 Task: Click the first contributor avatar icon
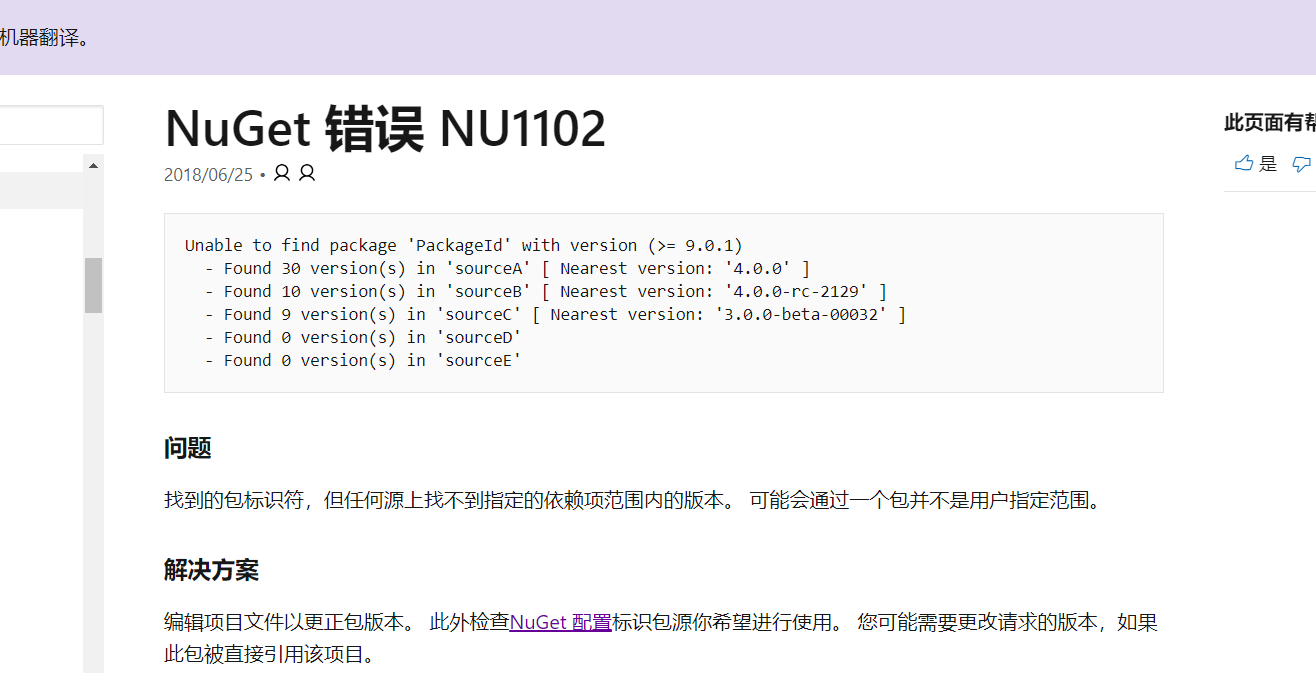pyautogui.click(x=282, y=174)
